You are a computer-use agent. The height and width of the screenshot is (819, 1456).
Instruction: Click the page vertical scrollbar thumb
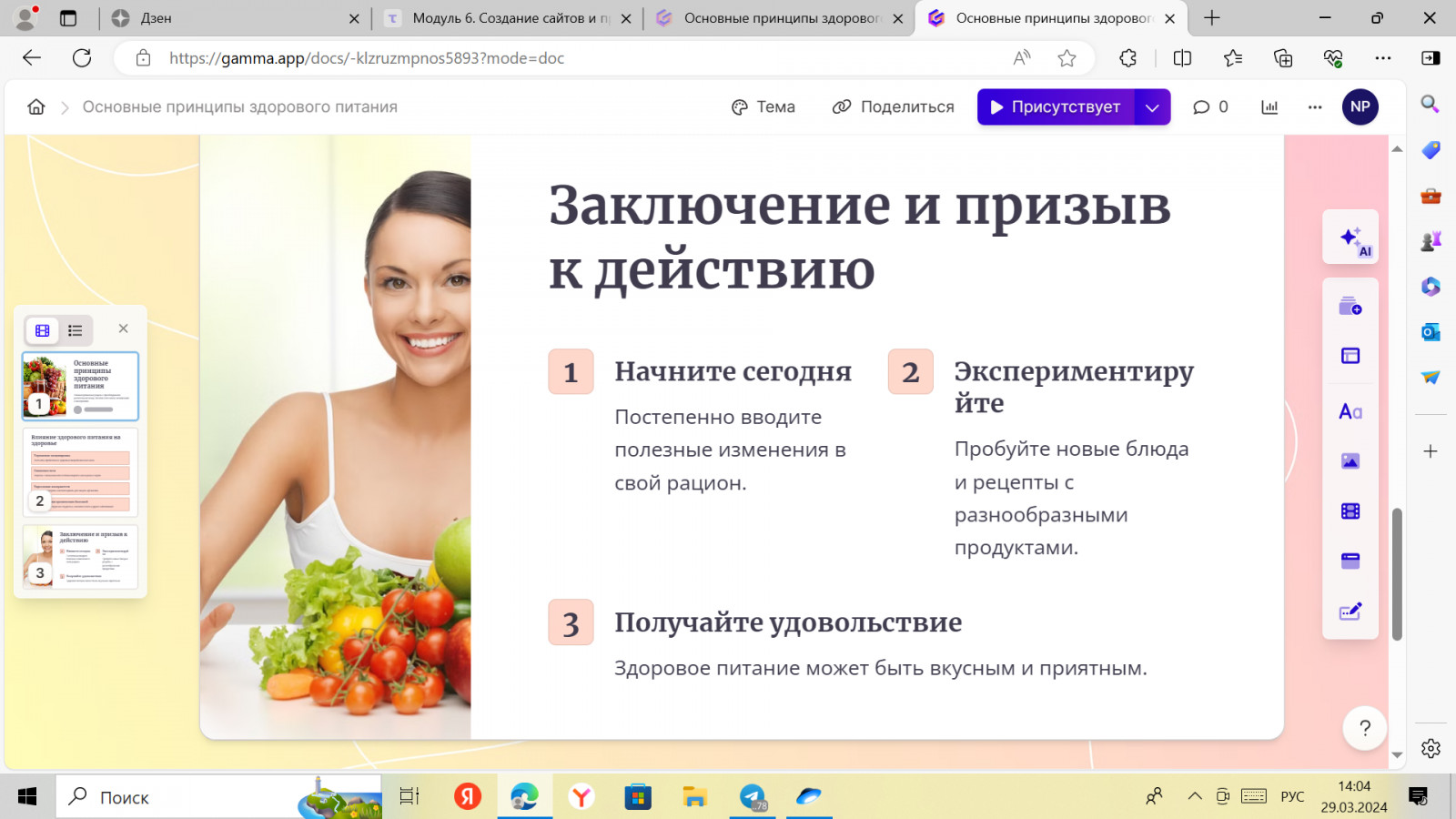1397,574
